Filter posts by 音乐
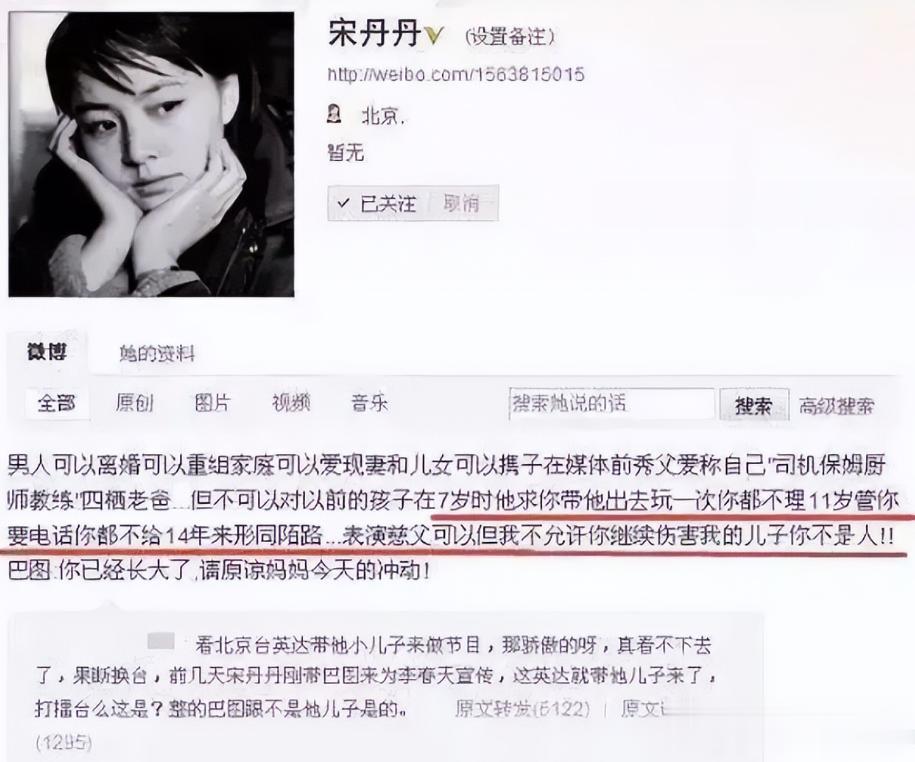Screen dimensions: 915x762 (x=369, y=403)
